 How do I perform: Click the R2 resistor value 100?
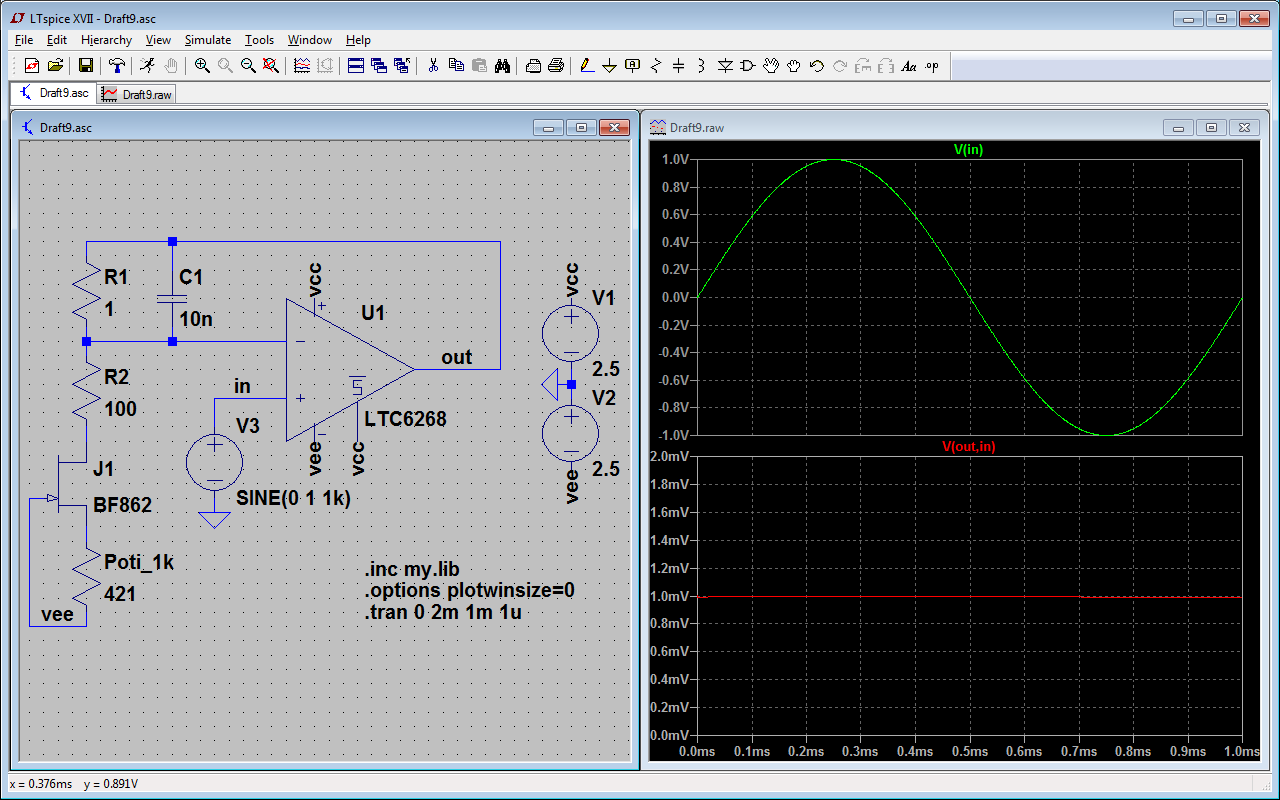pos(121,409)
